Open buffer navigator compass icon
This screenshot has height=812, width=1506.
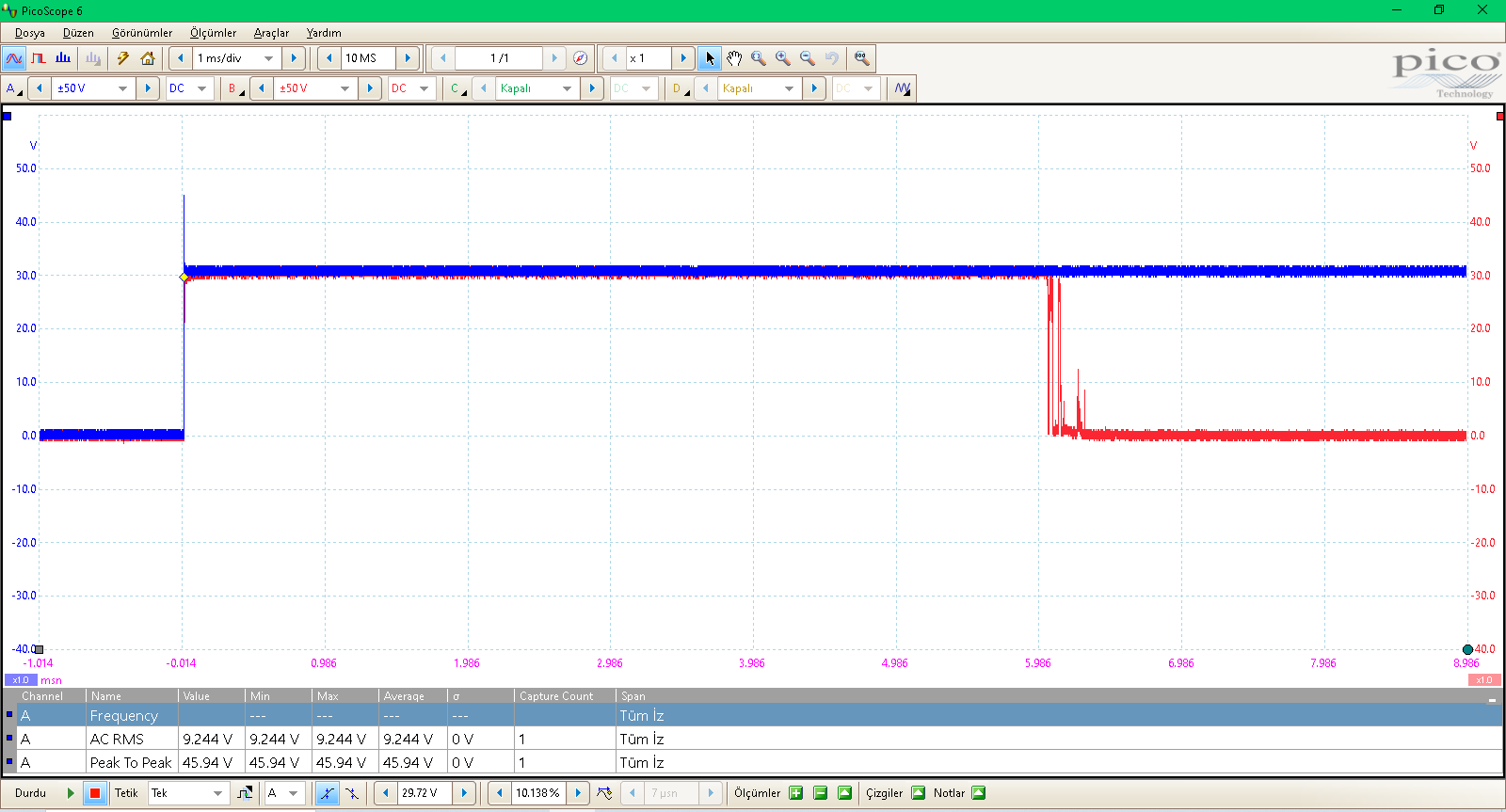point(581,58)
